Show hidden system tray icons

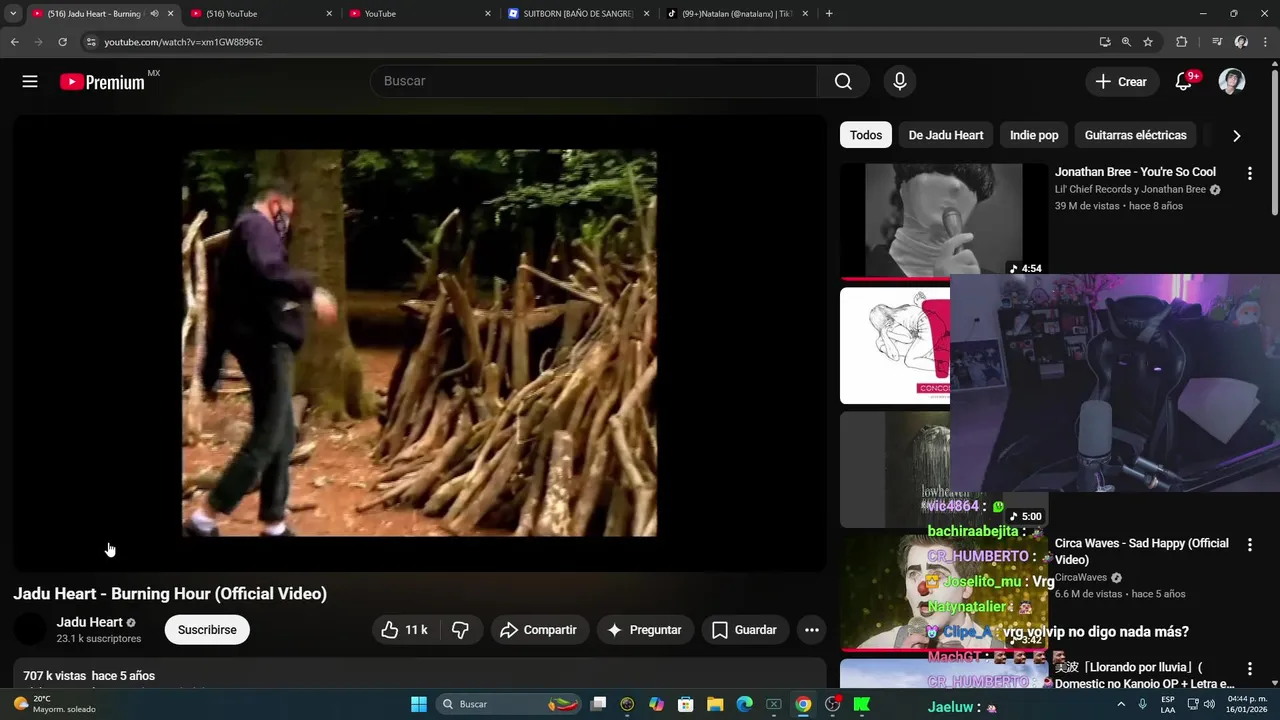[1121, 704]
